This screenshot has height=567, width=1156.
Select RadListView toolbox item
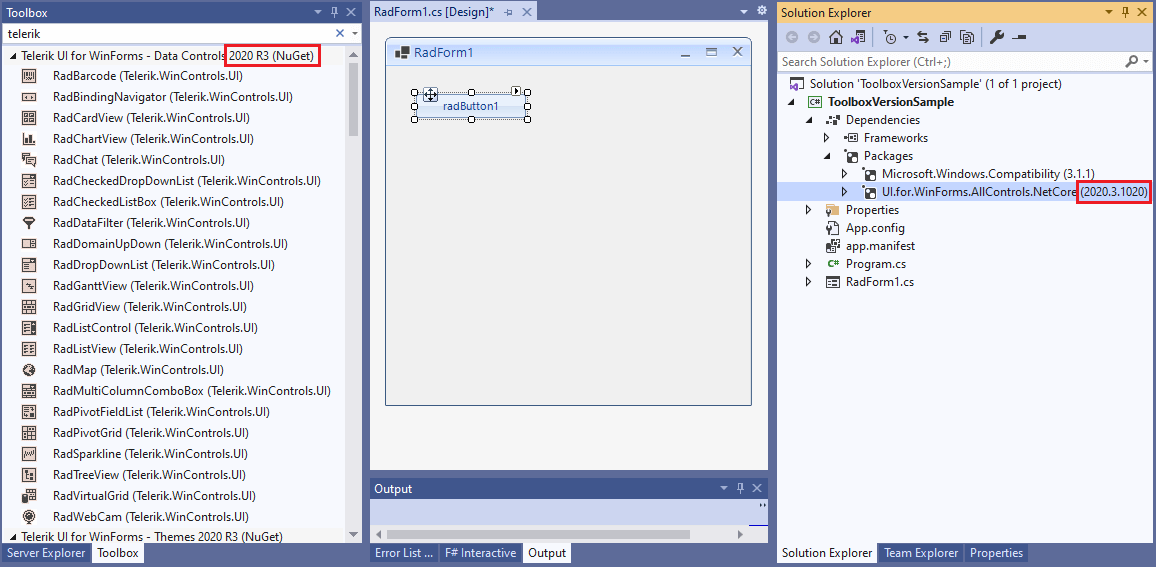147,348
